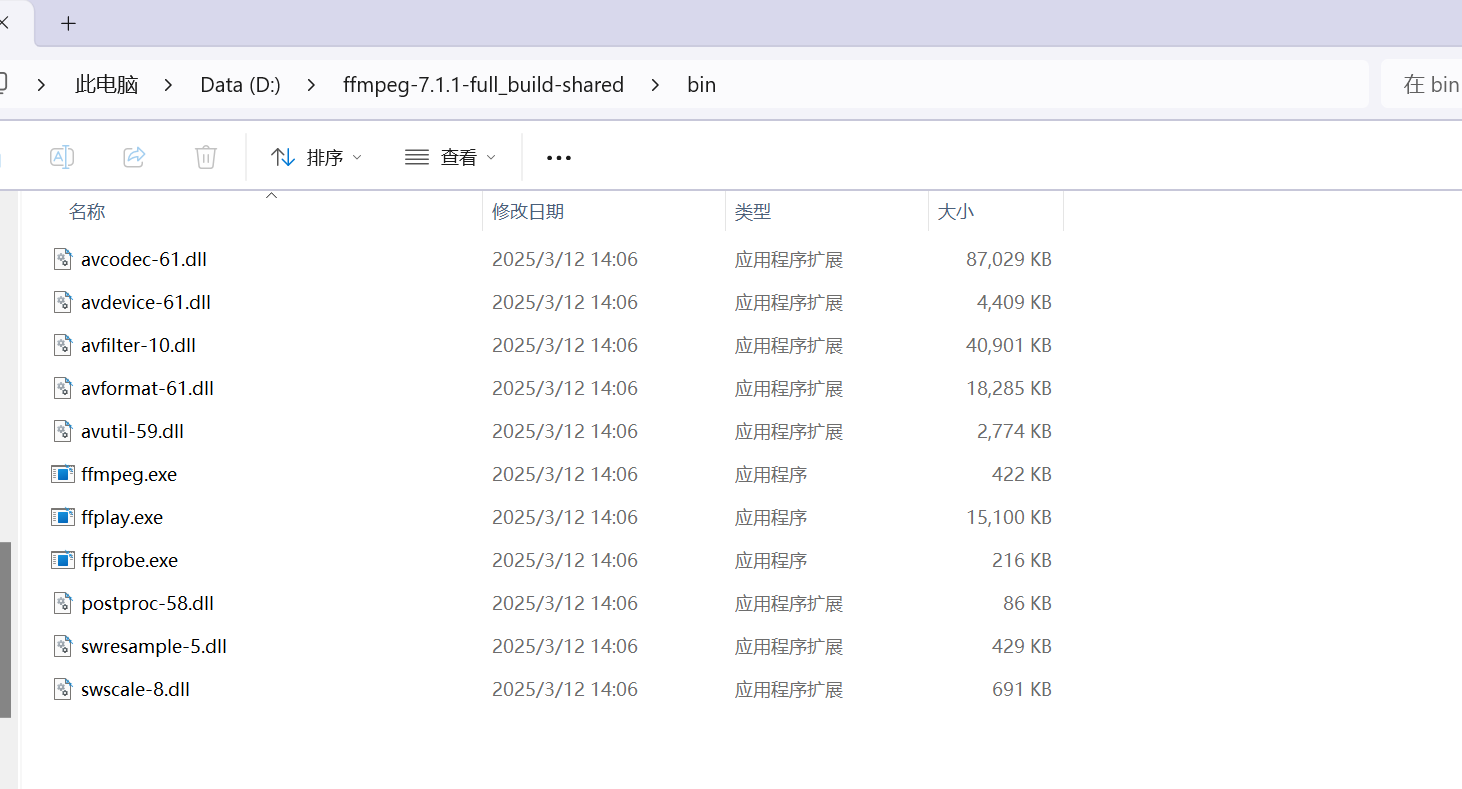Viewport: 1462px width, 789px height.
Task: Click the swresample-5.dll file icon
Action: [x=63, y=647]
